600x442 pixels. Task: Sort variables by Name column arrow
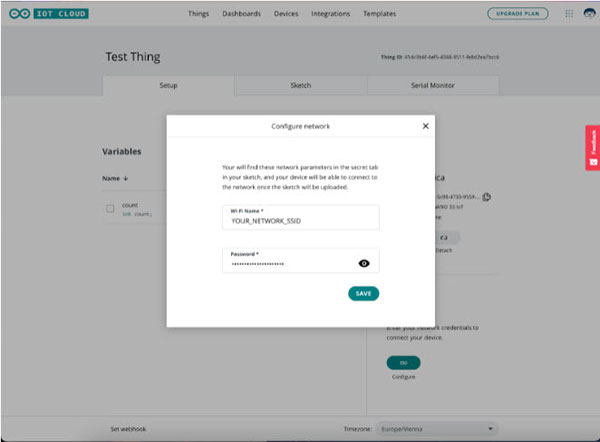pos(126,178)
